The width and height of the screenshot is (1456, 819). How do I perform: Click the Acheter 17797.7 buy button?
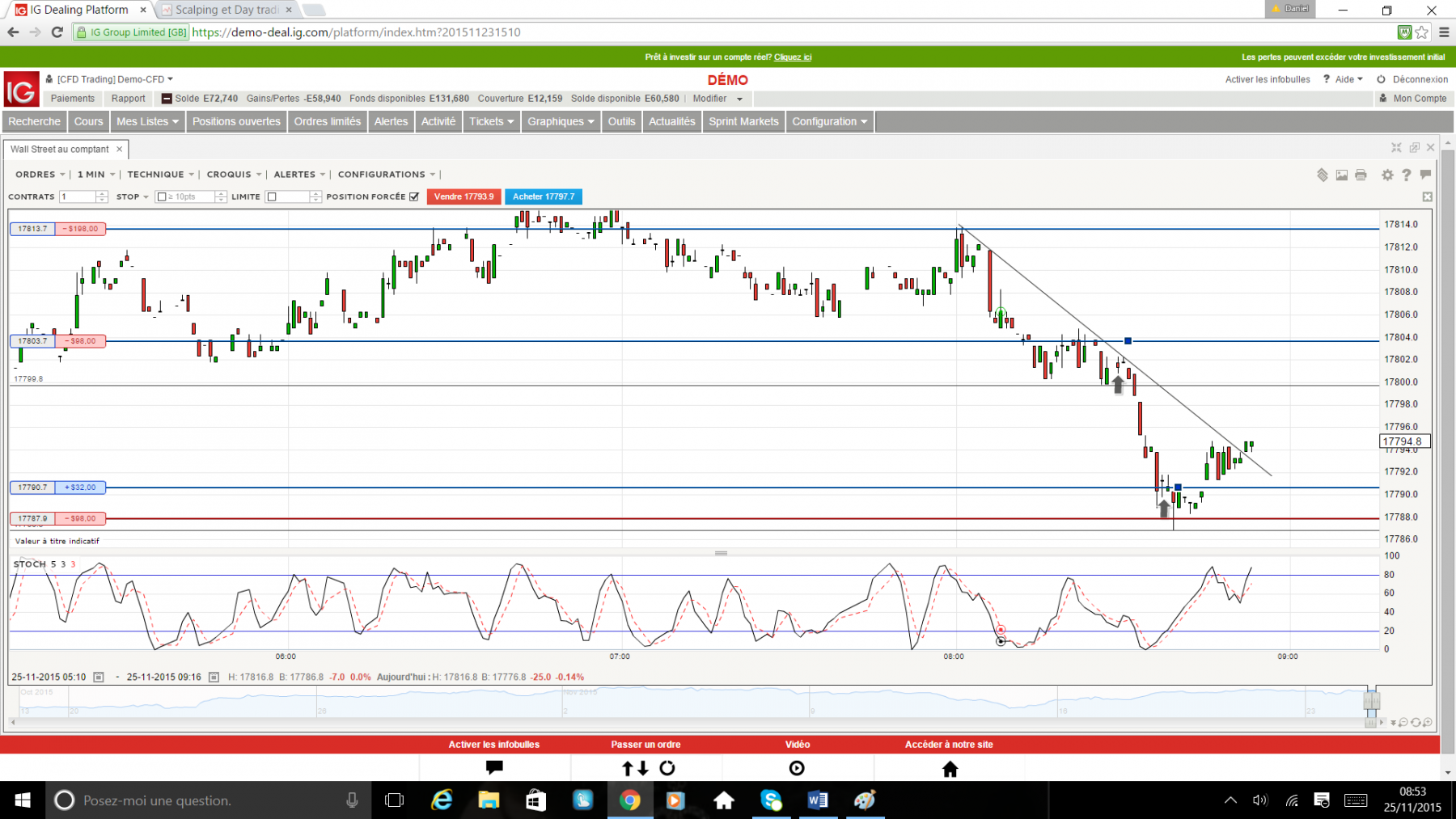pos(544,196)
